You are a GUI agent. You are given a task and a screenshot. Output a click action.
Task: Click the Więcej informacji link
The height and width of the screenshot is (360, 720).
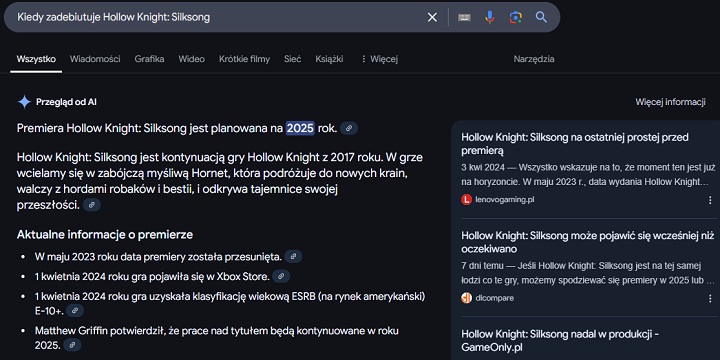point(670,102)
